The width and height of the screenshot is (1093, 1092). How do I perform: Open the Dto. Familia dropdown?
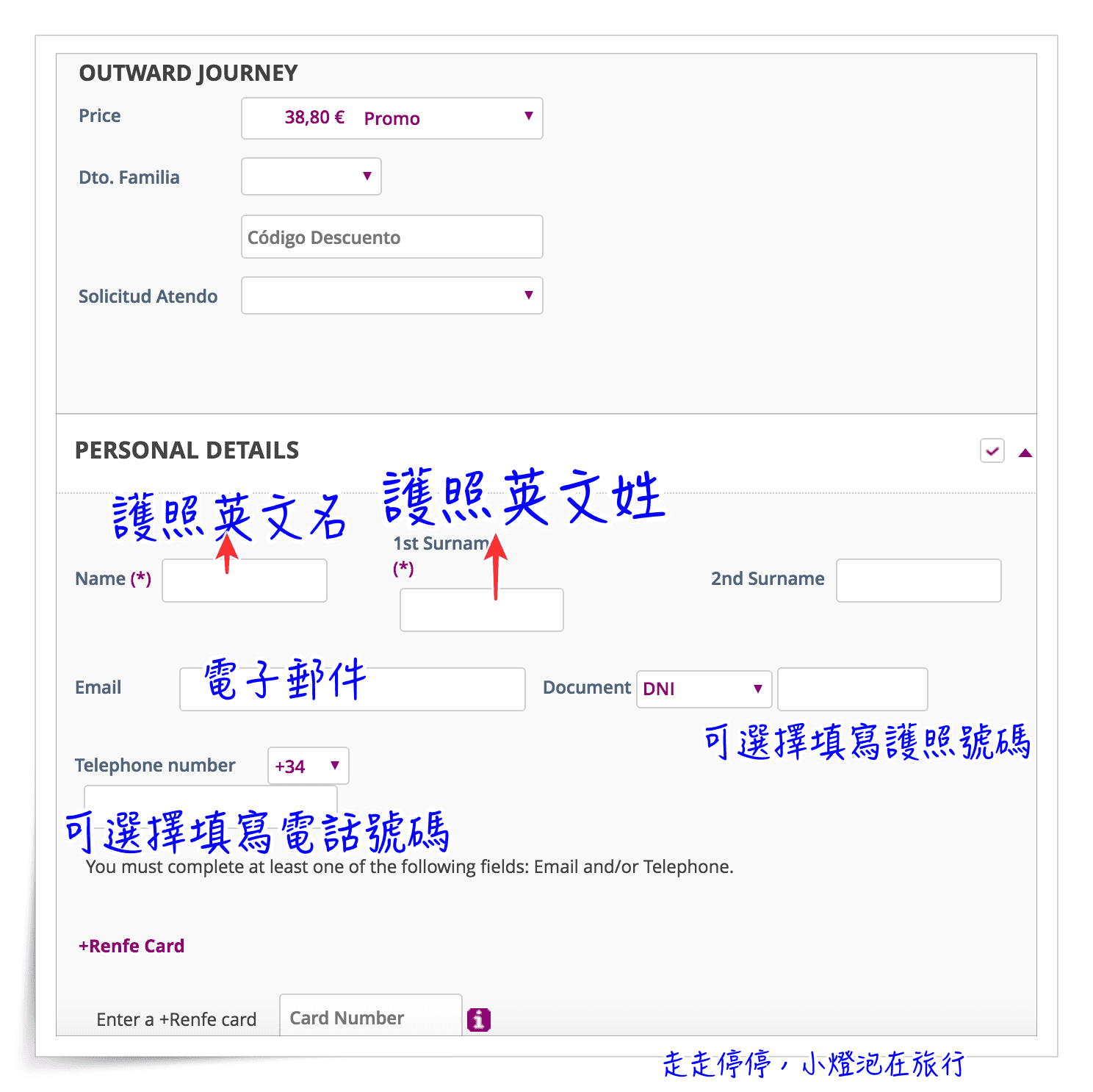(311, 176)
